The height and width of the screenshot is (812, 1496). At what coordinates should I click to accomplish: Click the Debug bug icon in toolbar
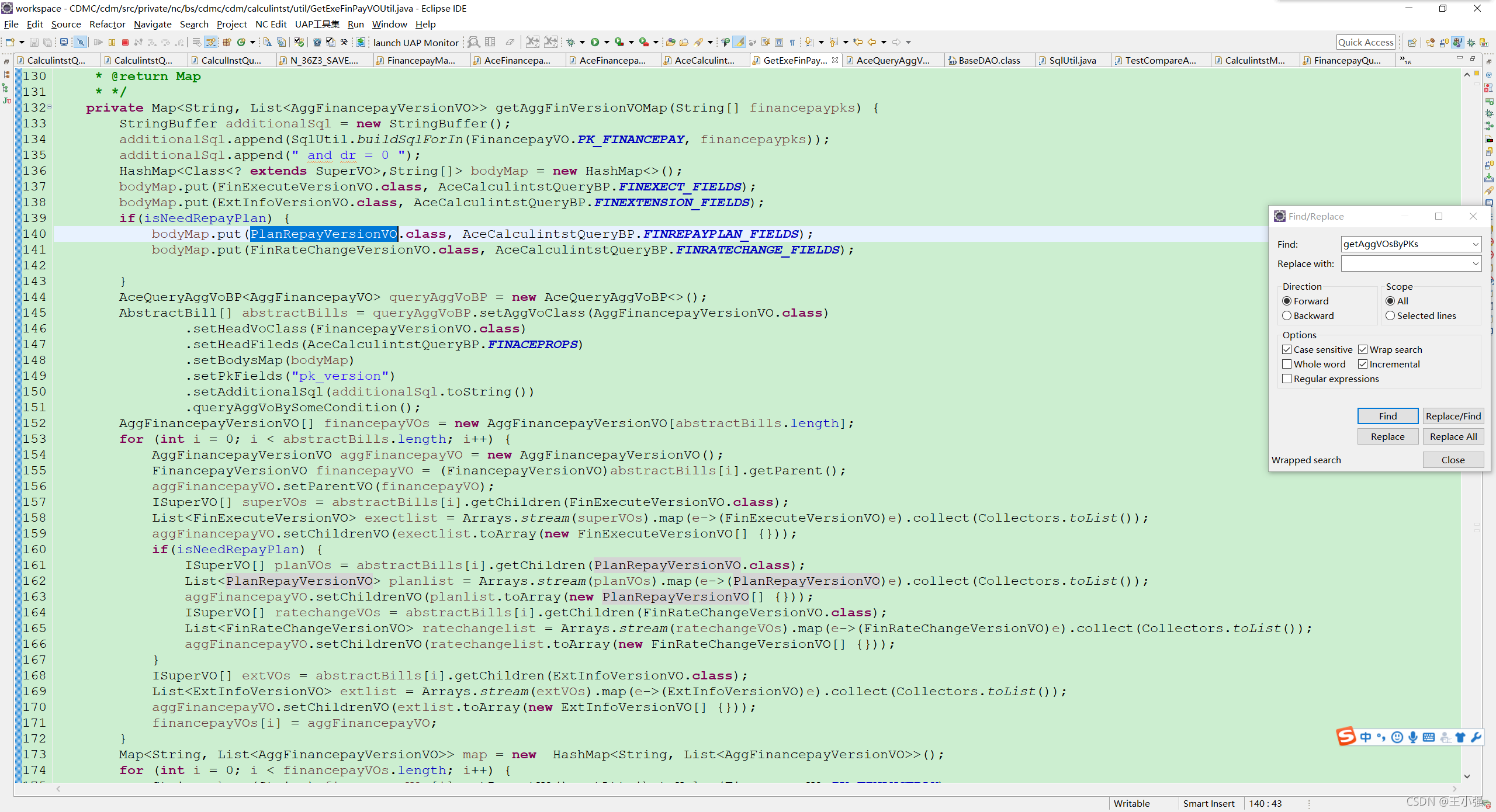click(x=571, y=42)
